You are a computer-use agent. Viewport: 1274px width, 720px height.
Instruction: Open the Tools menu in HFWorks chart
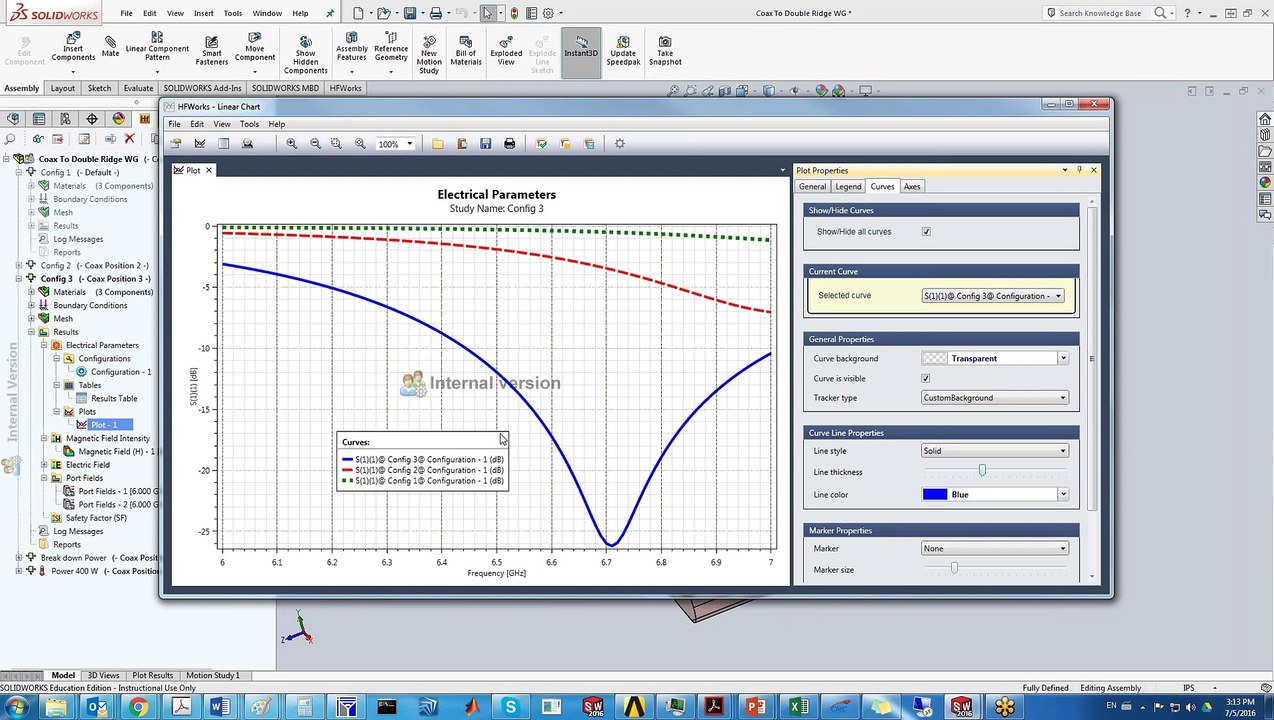pos(249,124)
